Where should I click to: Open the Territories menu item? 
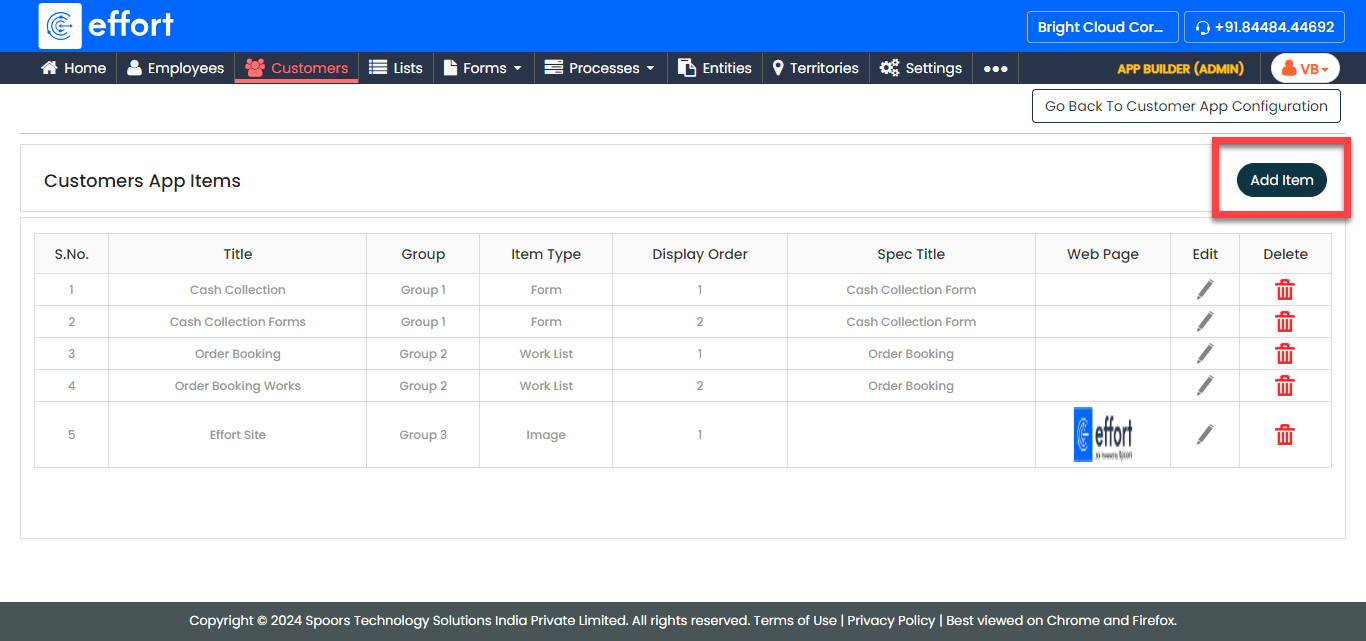(815, 68)
